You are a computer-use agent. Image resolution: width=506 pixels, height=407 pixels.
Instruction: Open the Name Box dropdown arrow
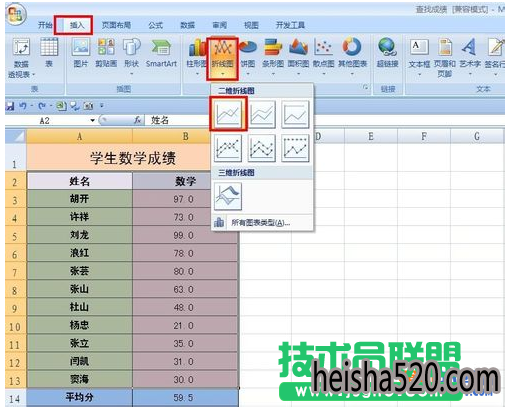[92, 120]
